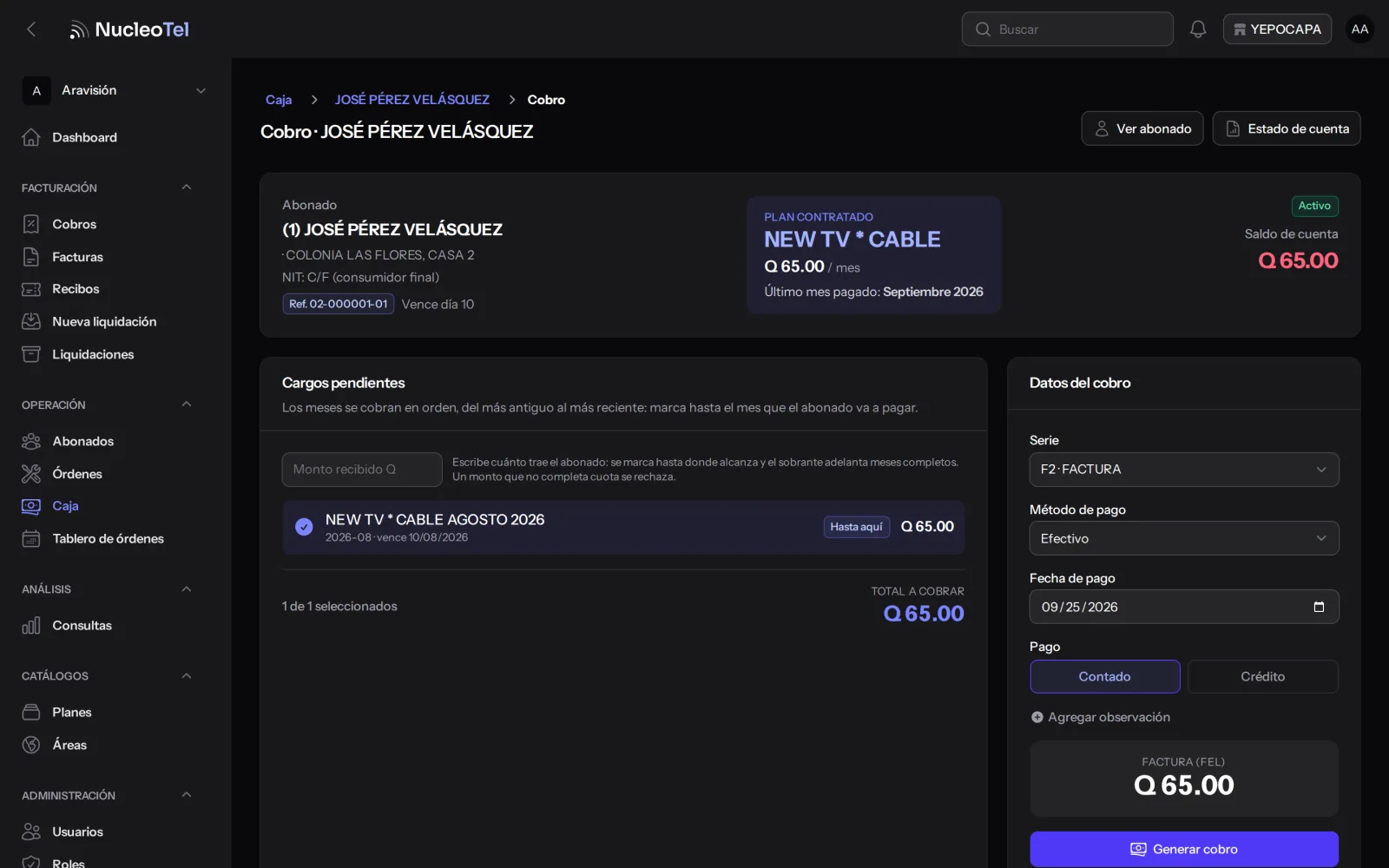The width and height of the screenshot is (1389, 868).
Task: Click the Monto recibido Q input
Action: pyautogui.click(x=362, y=470)
